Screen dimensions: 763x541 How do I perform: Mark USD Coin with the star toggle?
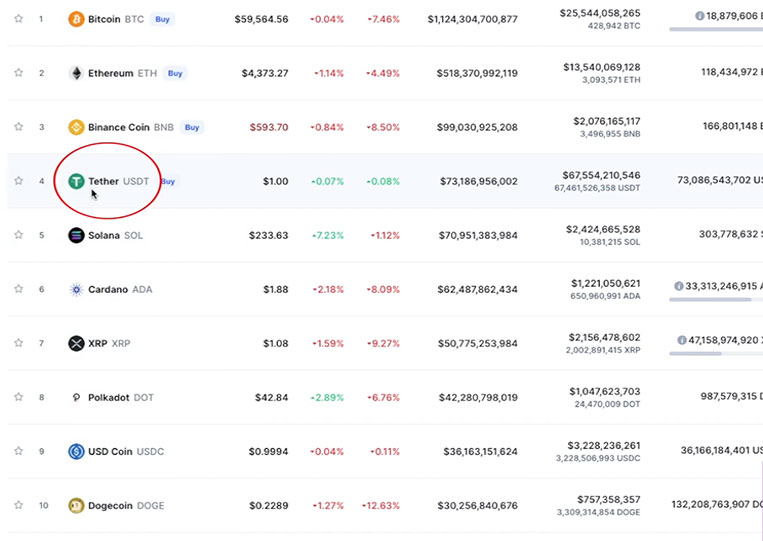(x=18, y=451)
